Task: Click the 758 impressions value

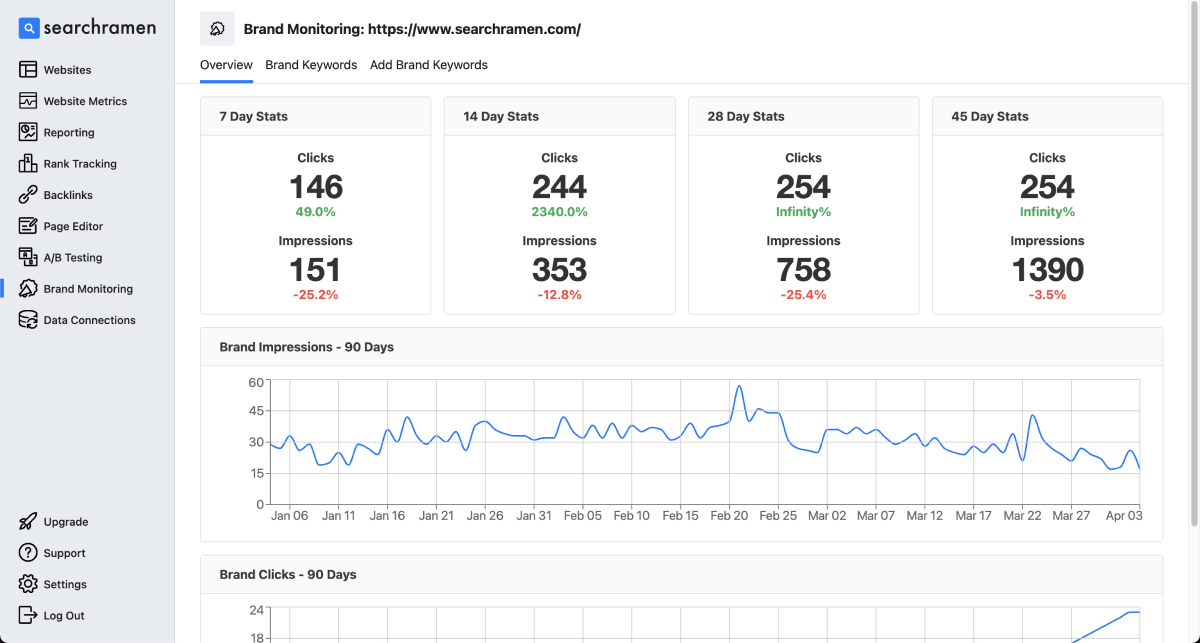Action: pyautogui.click(x=804, y=270)
